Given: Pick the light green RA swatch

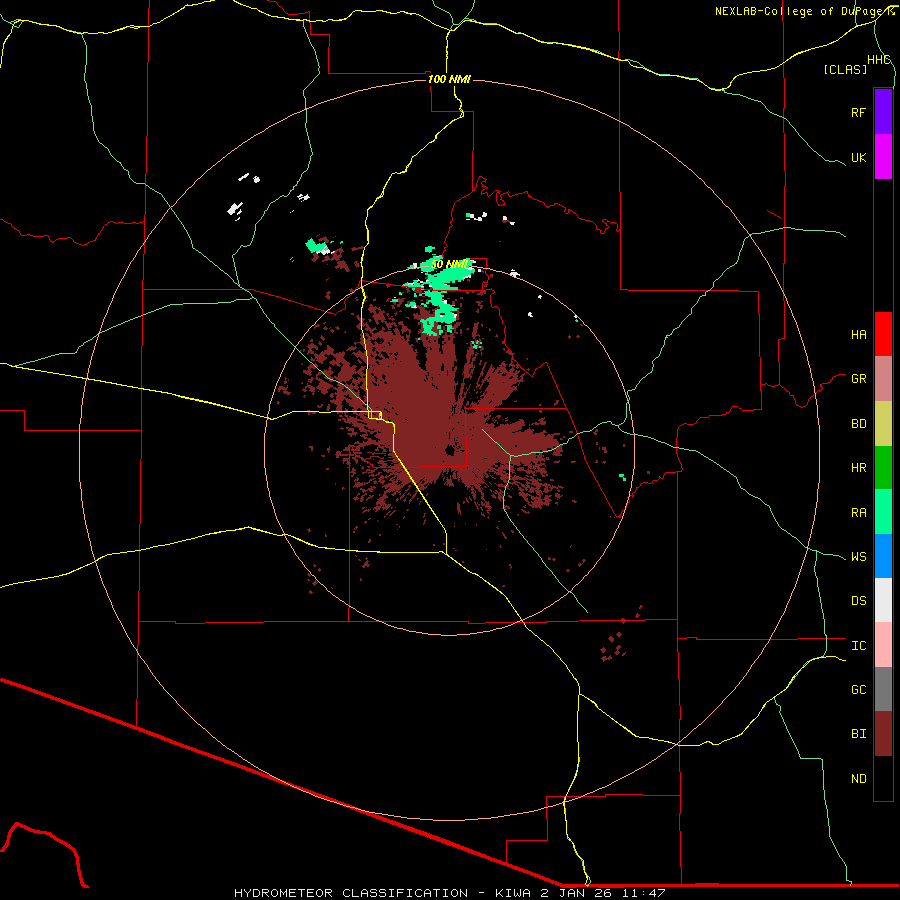Looking at the screenshot, I should [x=883, y=512].
